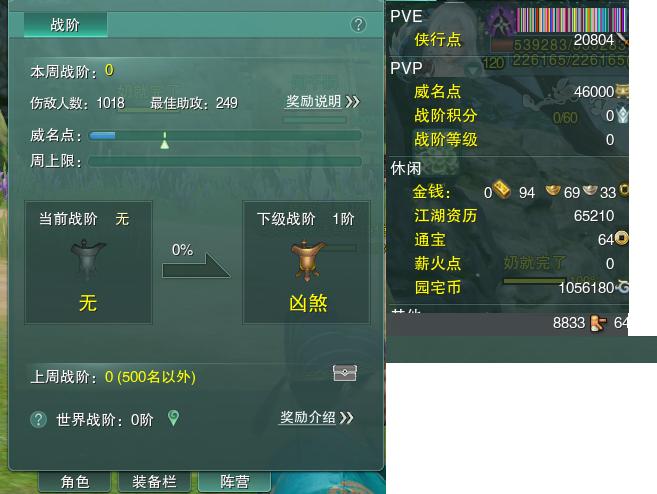Click the 上周战阶 ranking text
657x494 pixels.
tap(113, 377)
